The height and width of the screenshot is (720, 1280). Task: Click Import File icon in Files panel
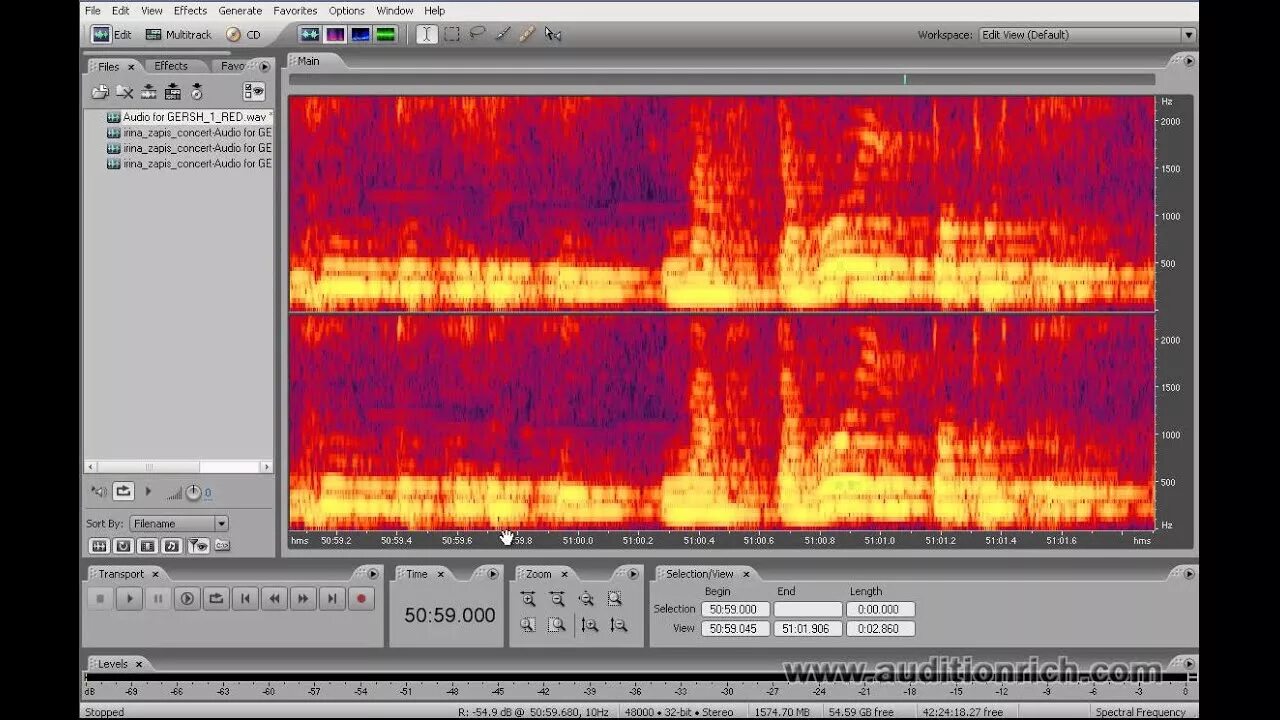pos(100,92)
